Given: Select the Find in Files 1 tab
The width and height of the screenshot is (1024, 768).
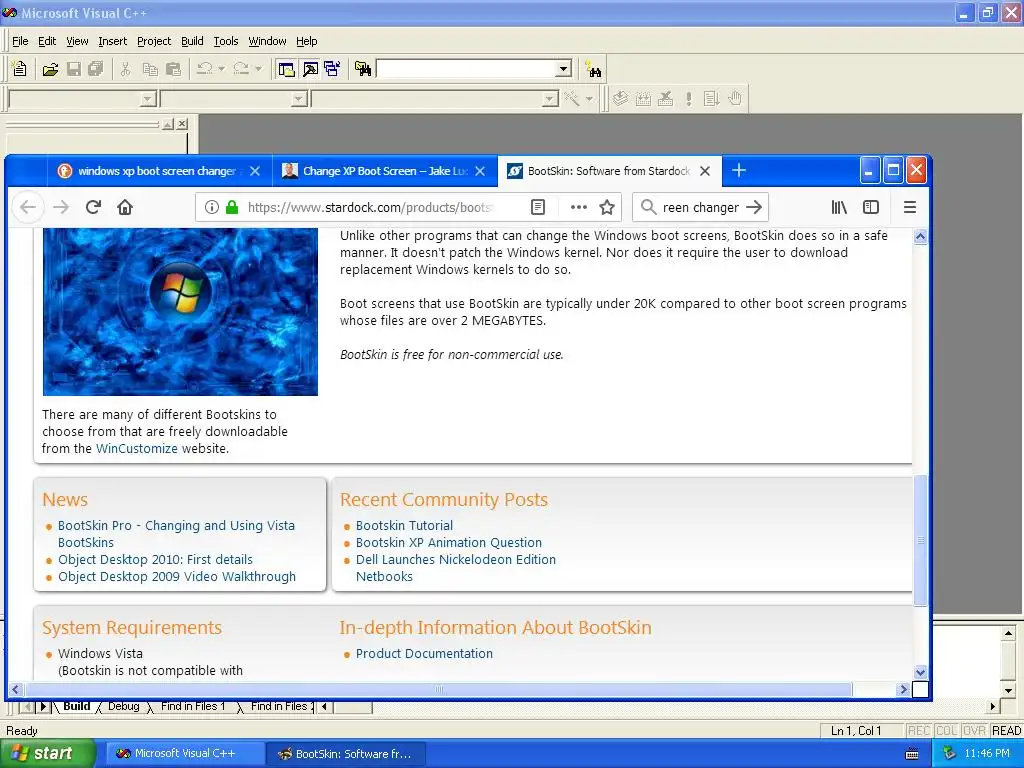Looking at the screenshot, I should click(x=193, y=706).
